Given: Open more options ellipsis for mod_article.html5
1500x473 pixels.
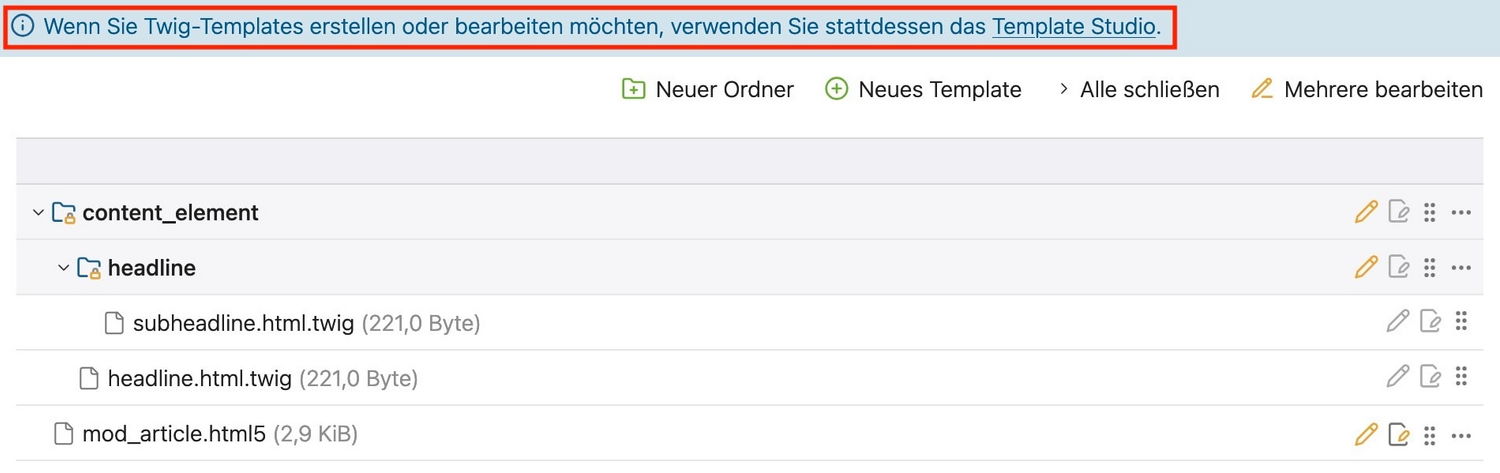Looking at the screenshot, I should pyautogui.click(x=1461, y=435).
